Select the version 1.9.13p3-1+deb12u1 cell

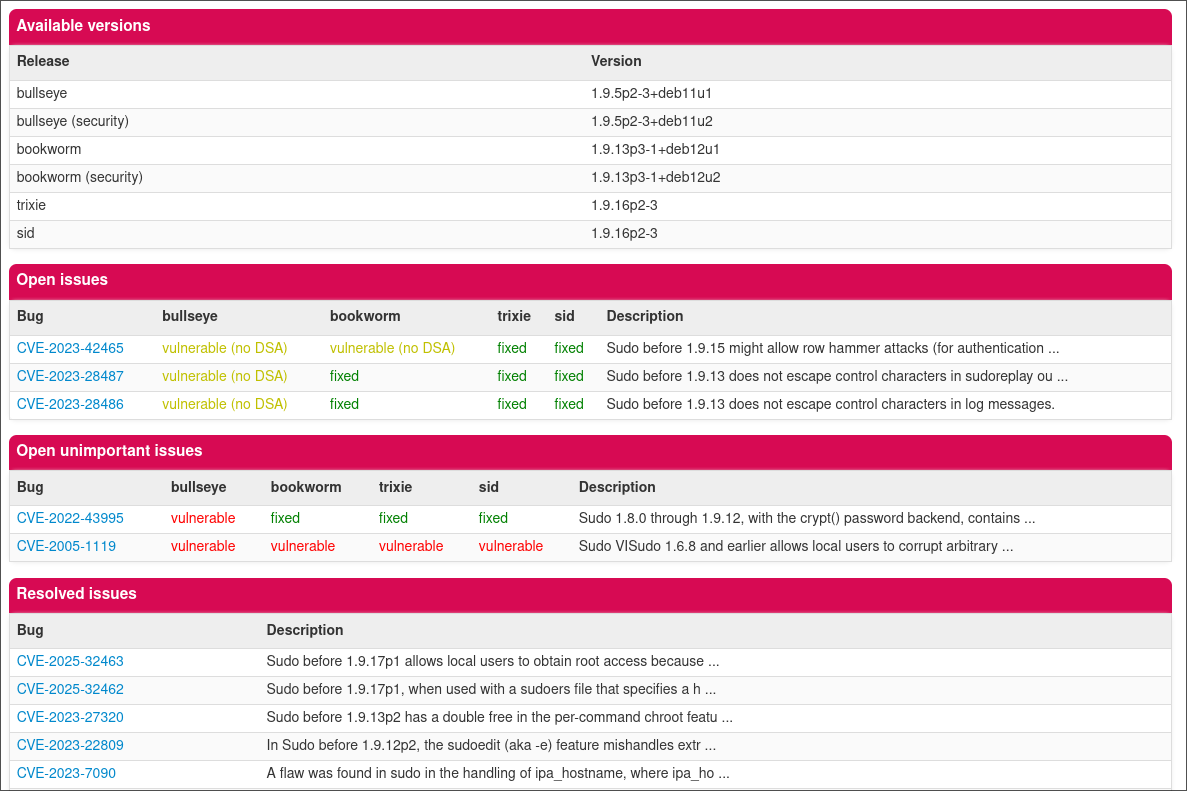tap(655, 150)
